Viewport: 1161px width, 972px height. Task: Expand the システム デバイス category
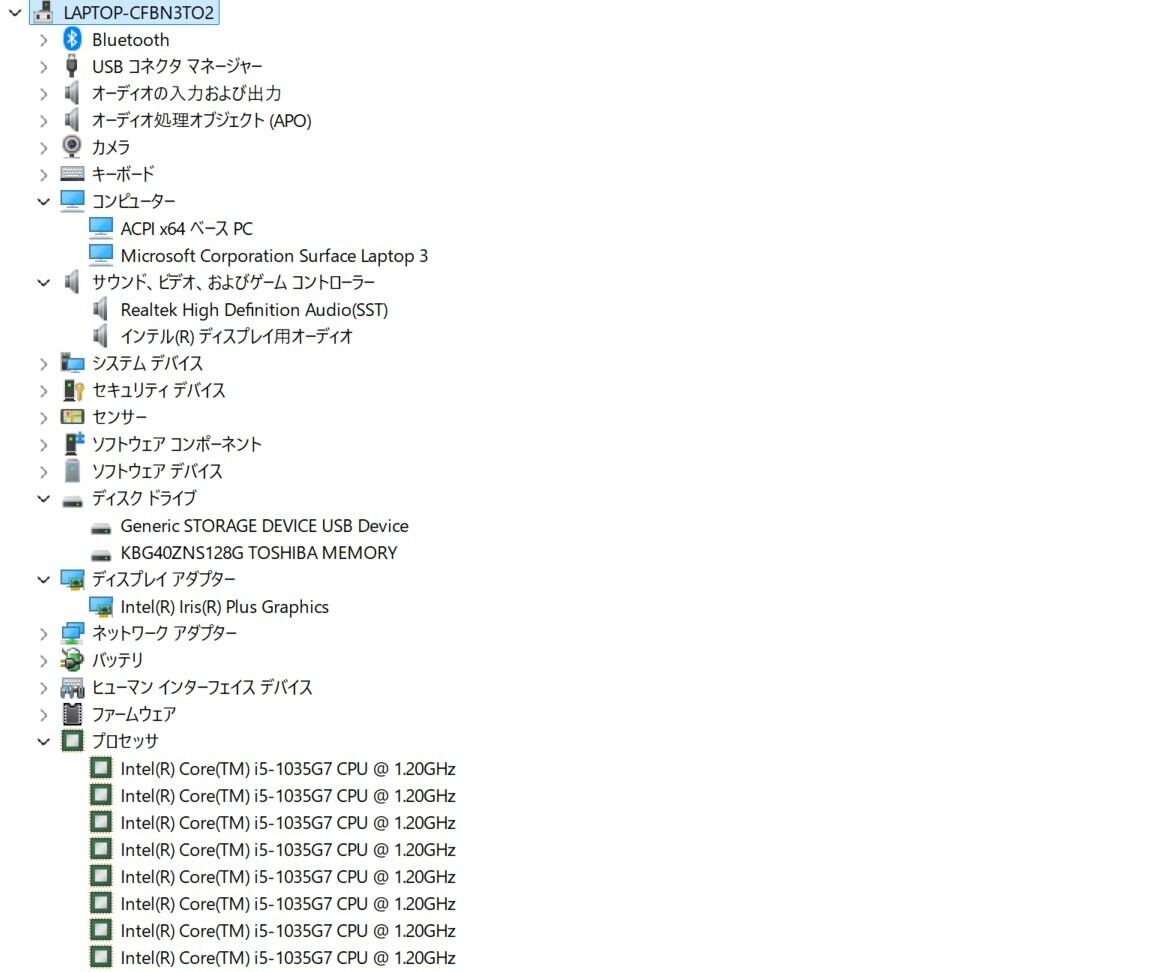(x=44, y=364)
